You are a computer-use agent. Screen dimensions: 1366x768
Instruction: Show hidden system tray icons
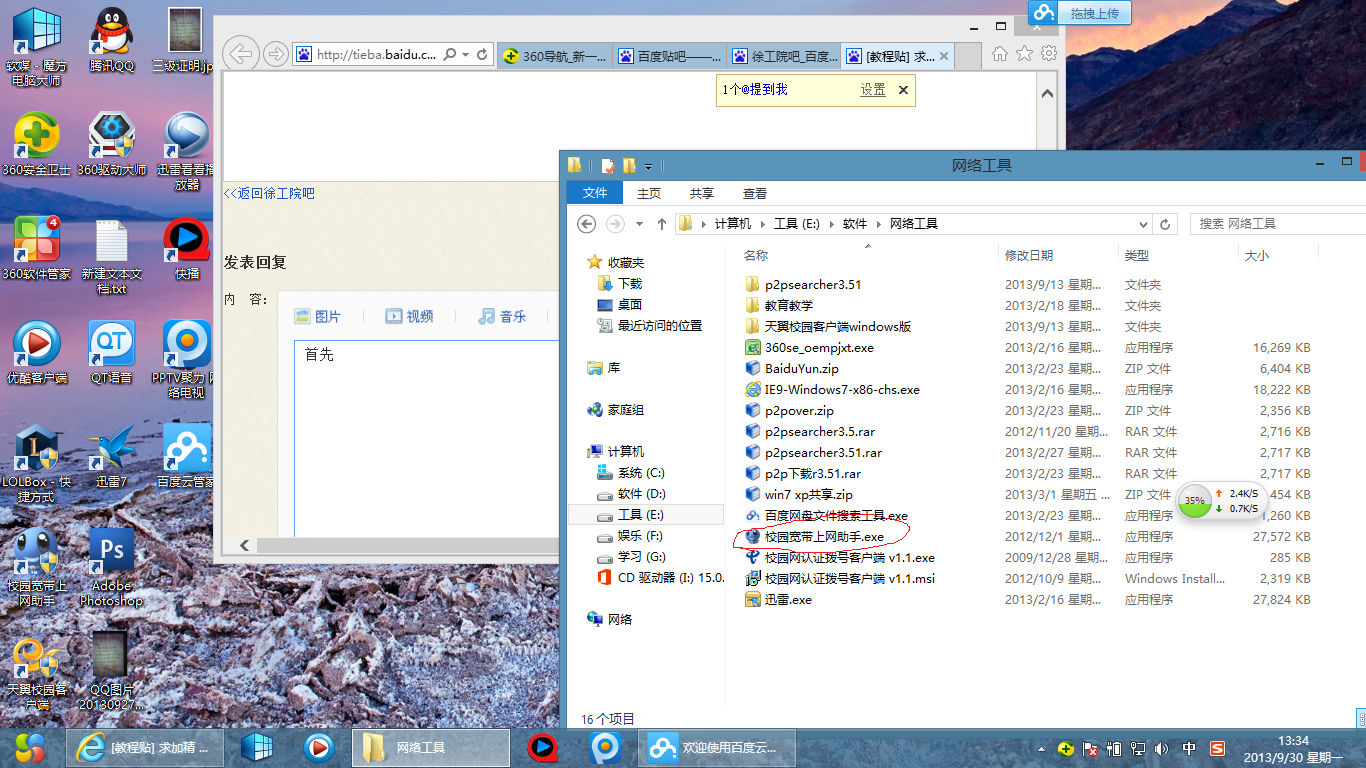point(1043,748)
